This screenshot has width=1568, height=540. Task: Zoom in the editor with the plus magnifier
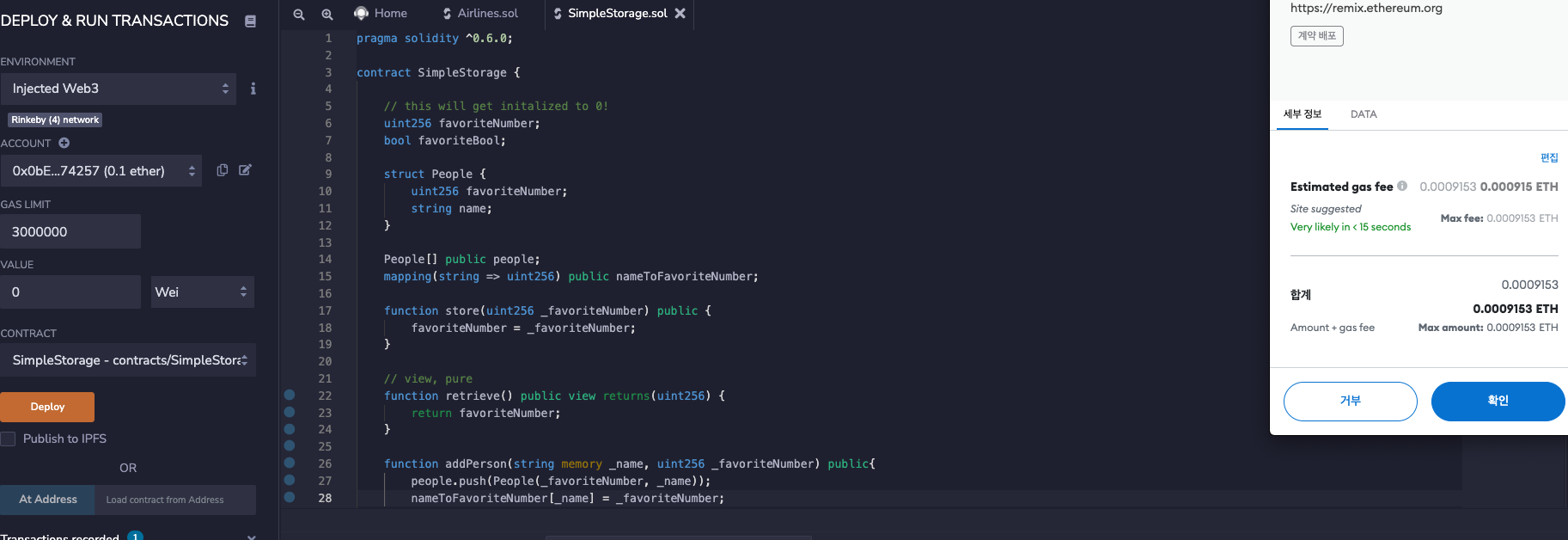click(327, 14)
